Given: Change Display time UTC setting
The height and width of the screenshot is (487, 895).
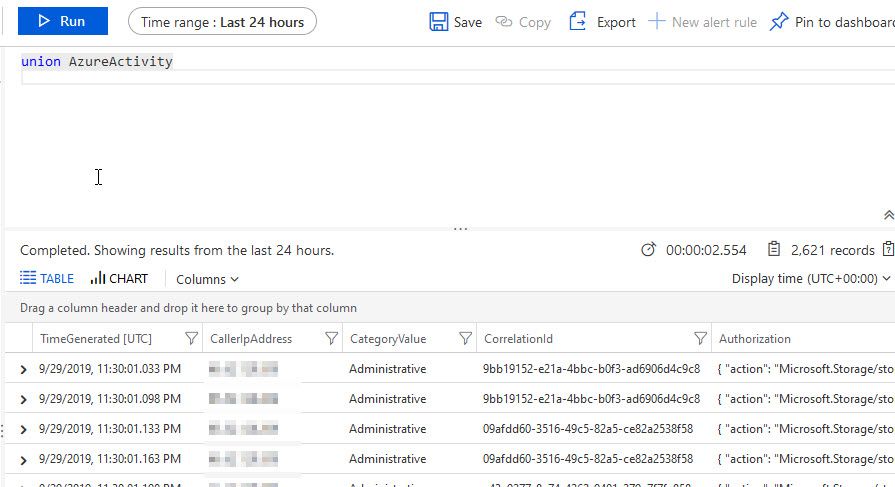Looking at the screenshot, I should (x=810, y=279).
